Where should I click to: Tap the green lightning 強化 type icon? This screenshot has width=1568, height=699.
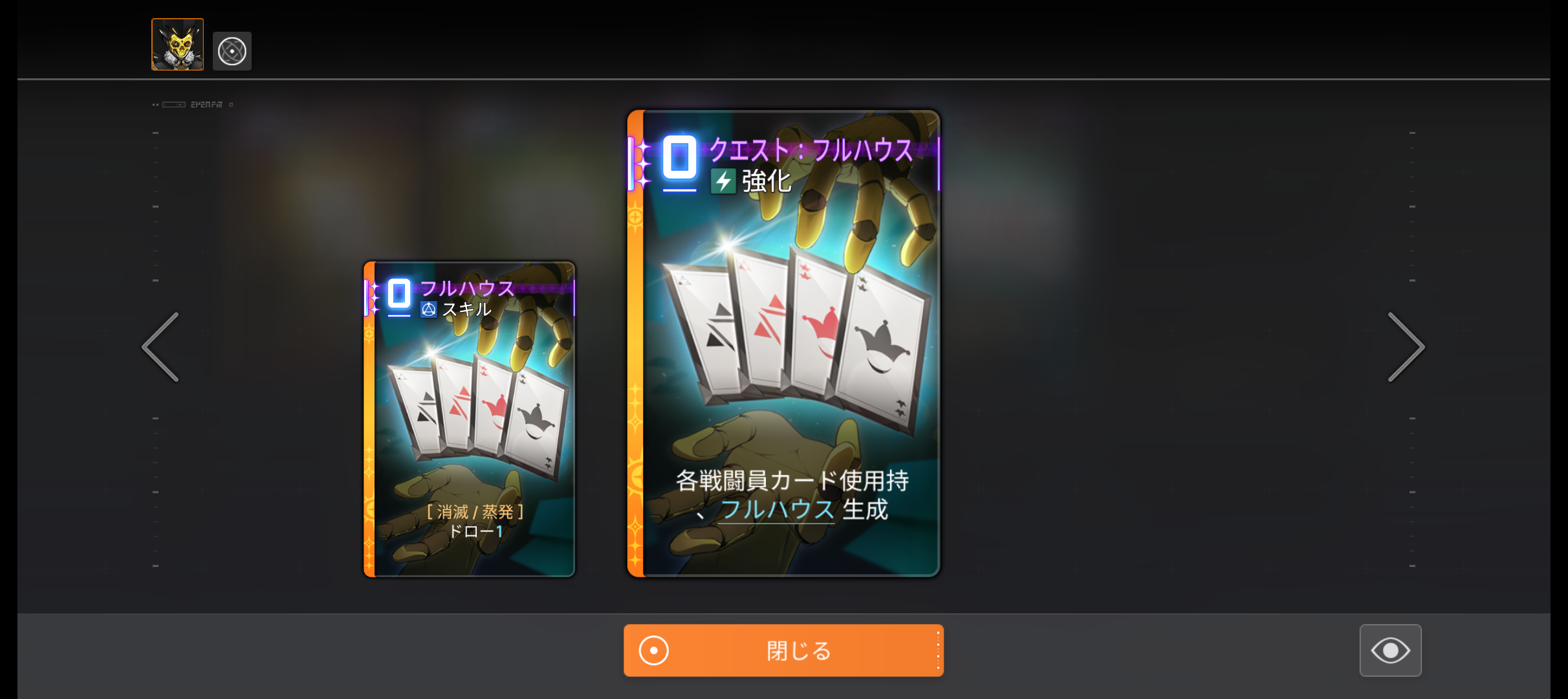coord(723,181)
